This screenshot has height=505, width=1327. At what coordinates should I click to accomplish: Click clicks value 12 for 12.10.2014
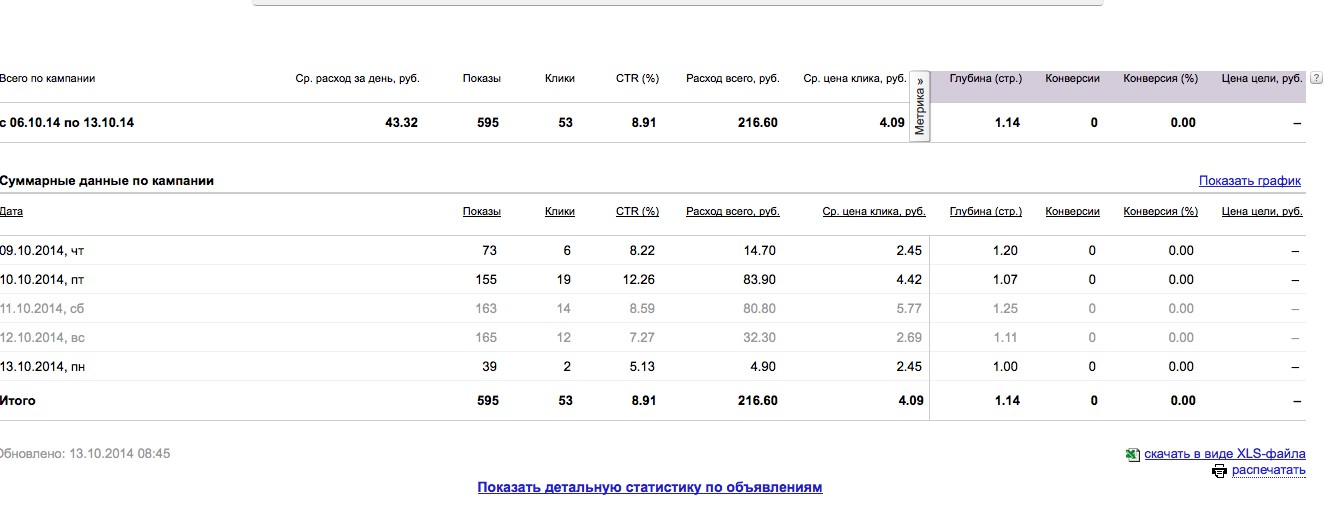click(564, 338)
